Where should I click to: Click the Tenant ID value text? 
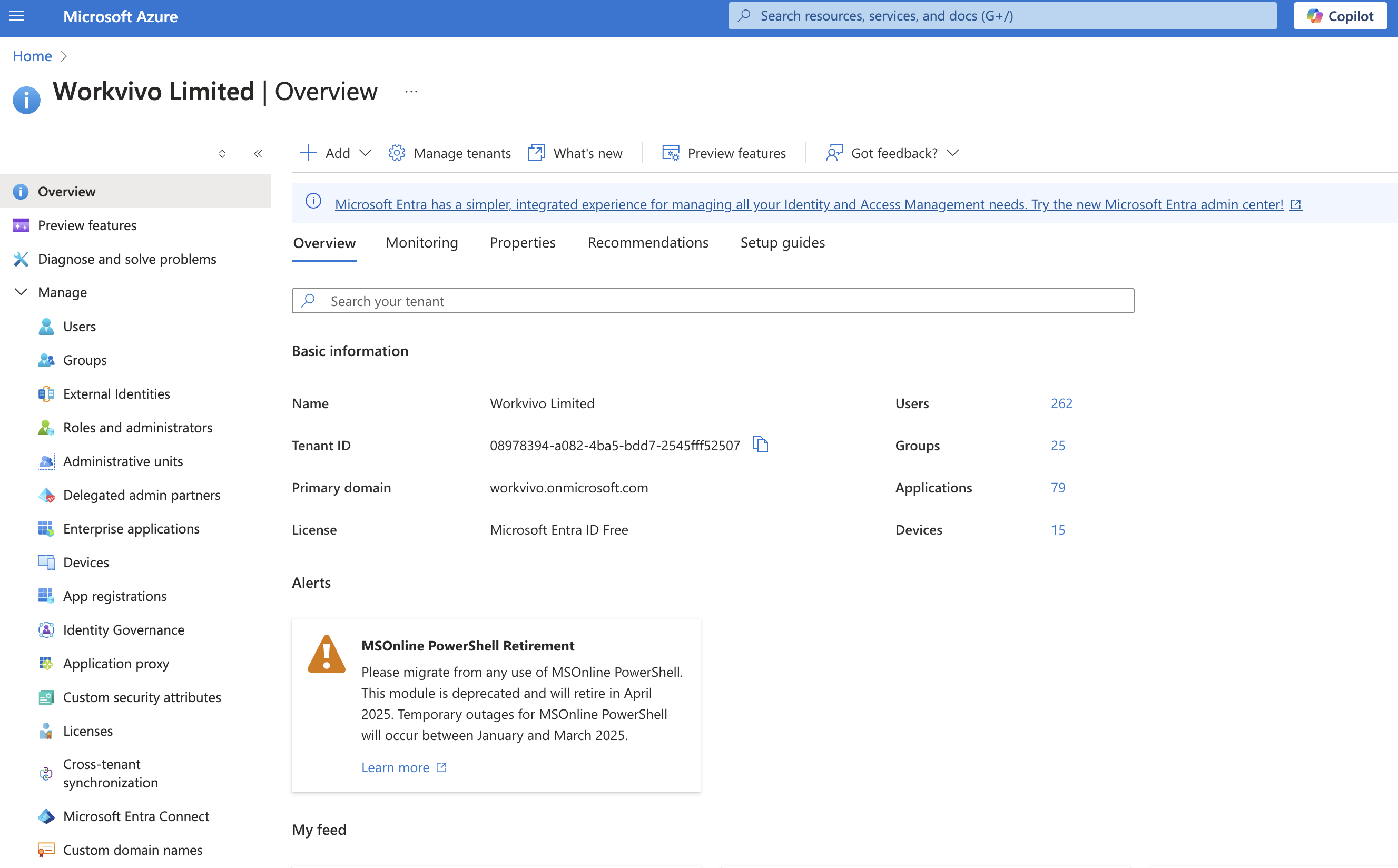click(615, 446)
